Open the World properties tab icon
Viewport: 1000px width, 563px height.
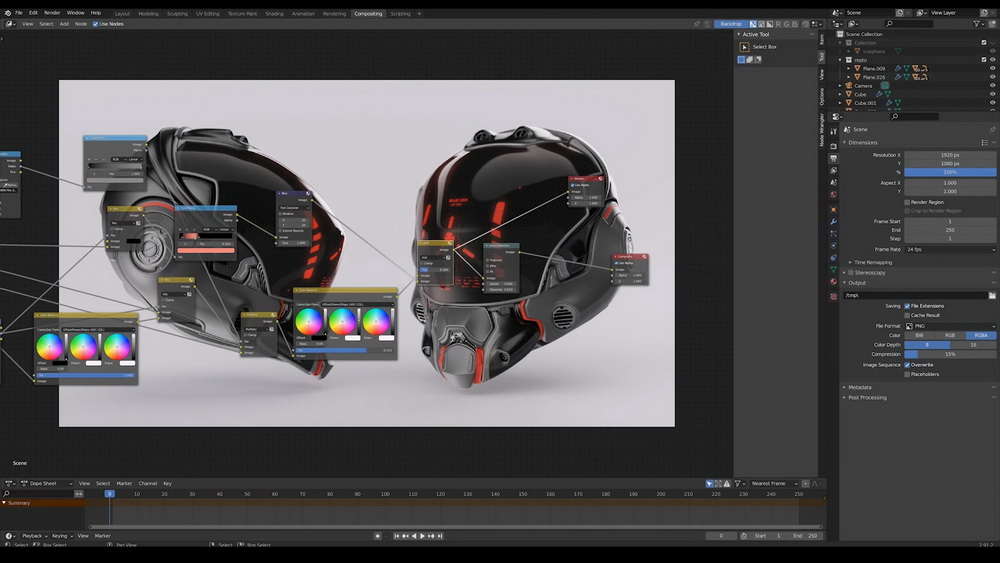coord(834,194)
